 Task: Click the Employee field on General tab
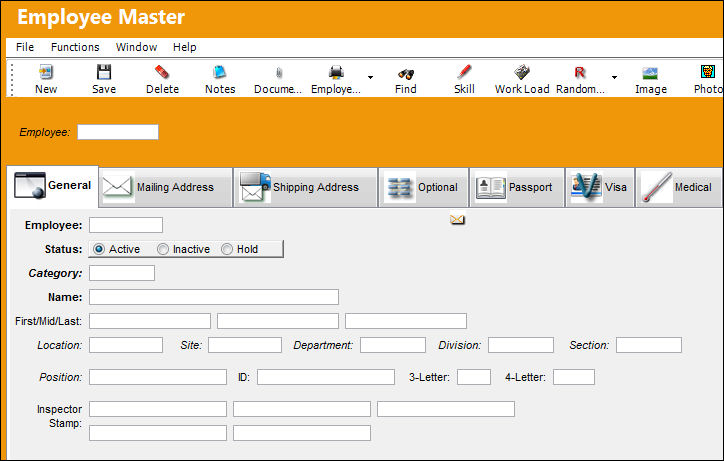coord(126,225)
